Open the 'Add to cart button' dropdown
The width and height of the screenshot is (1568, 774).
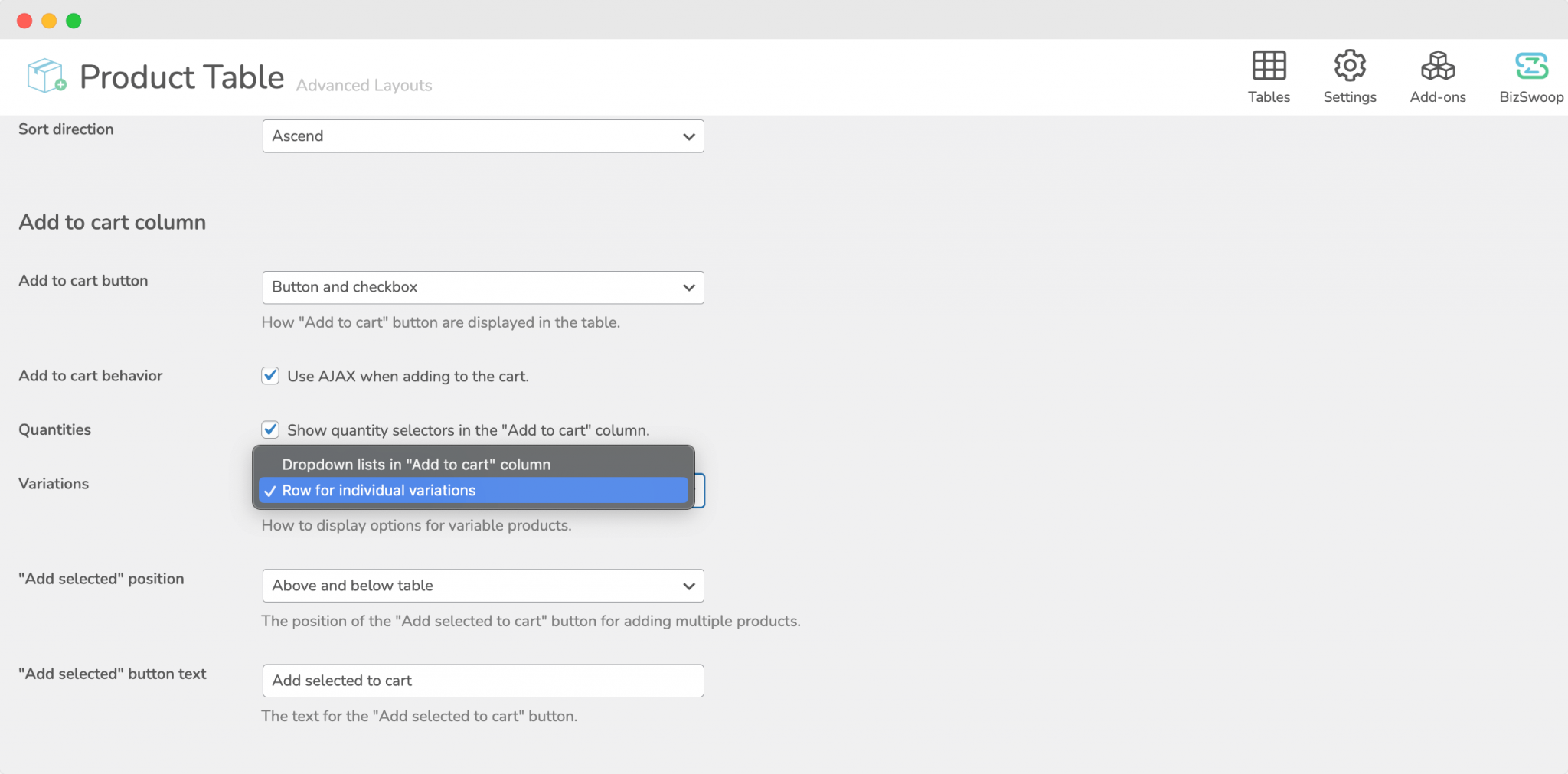pyautogui.click(x=482, y=287)
